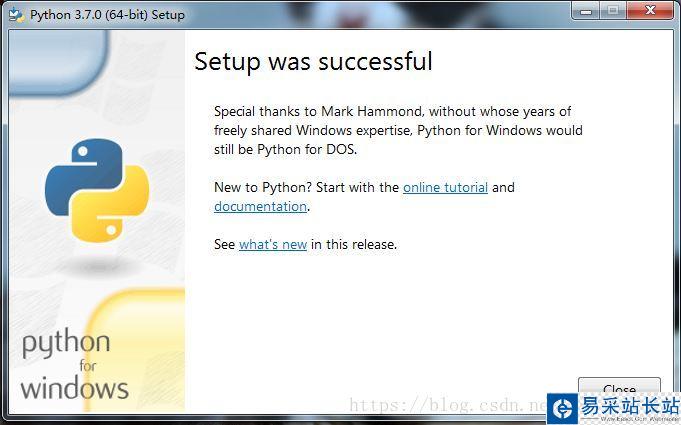Click the "in this release" text
This screenshot has height=425, width=681.
coord(354,244)
